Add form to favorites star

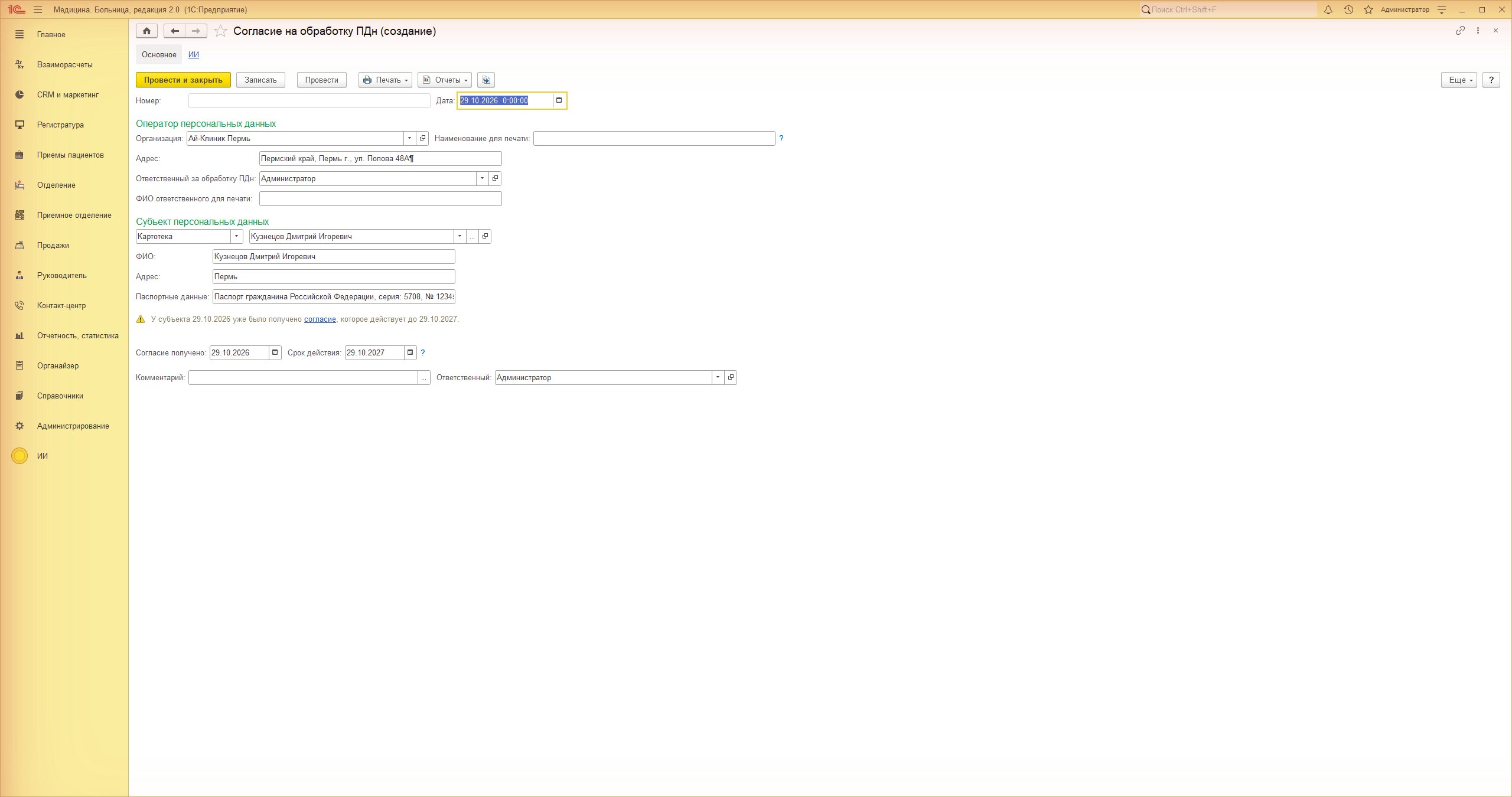[x=220, y=31]
